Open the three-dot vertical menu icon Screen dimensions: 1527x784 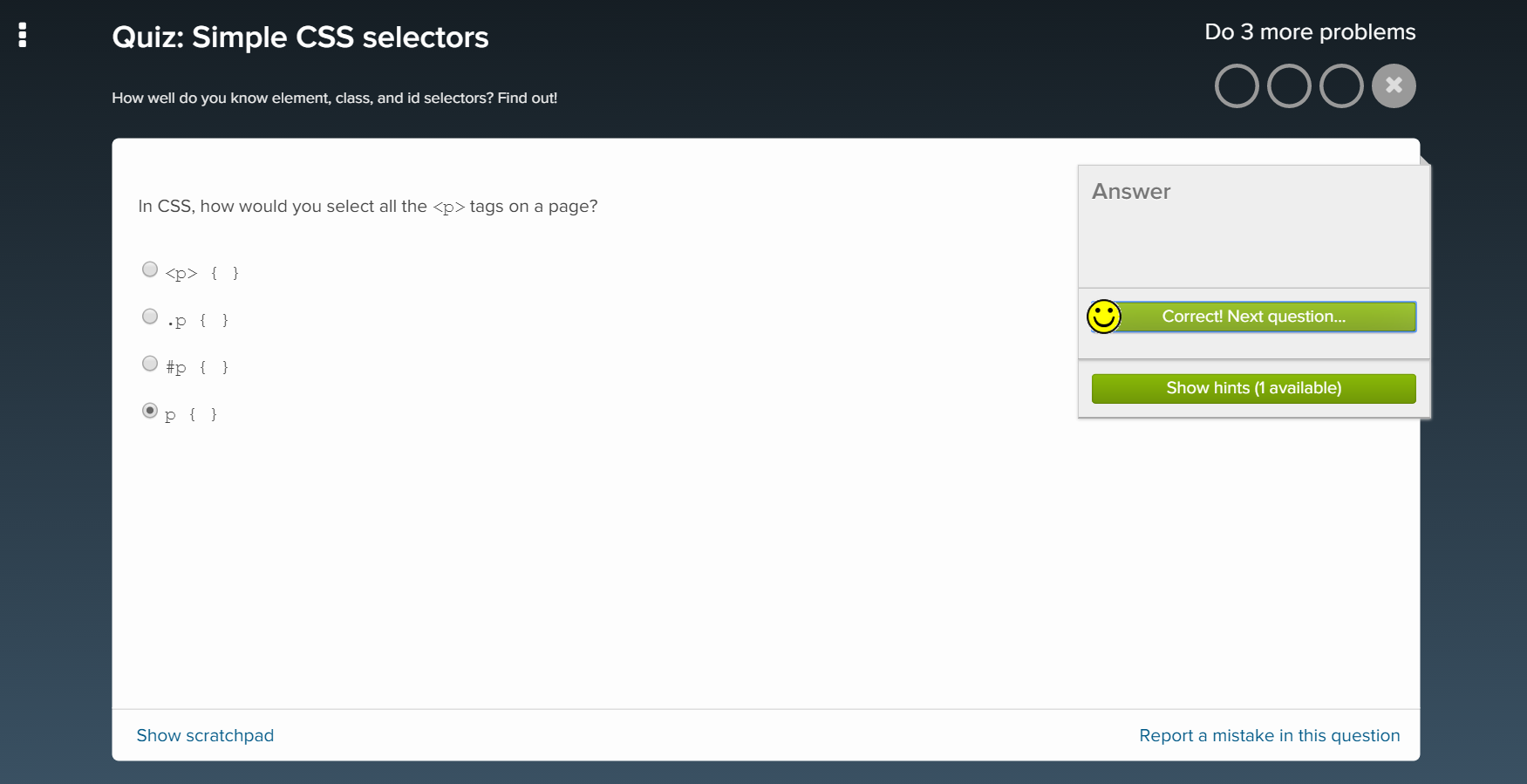[23, 35]
